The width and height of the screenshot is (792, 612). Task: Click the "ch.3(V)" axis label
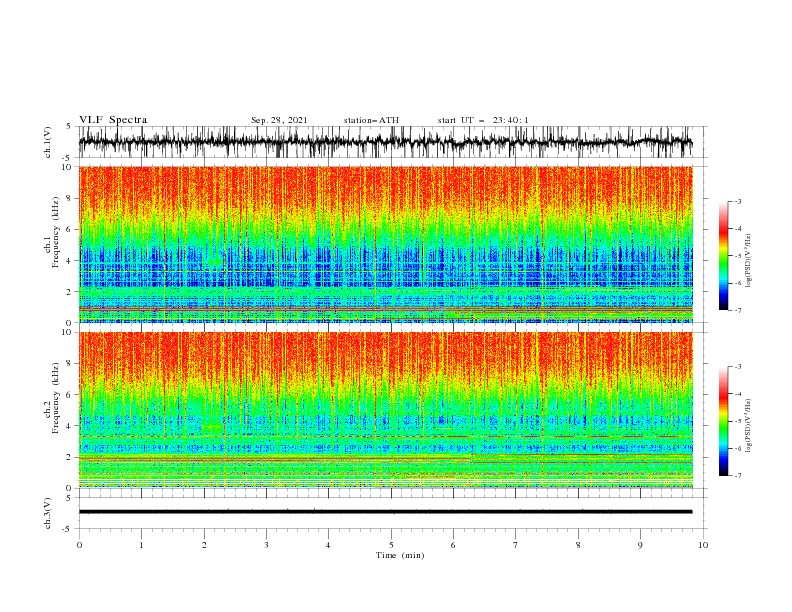tap(48, 513)
